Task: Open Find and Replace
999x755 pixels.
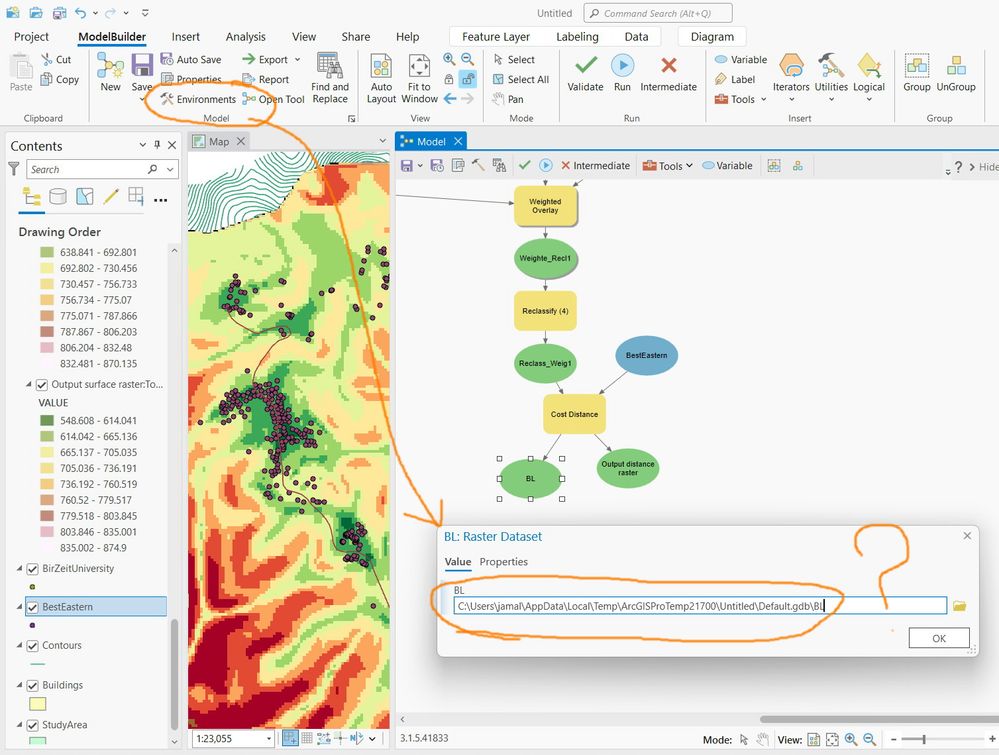Action: (330, 79)
